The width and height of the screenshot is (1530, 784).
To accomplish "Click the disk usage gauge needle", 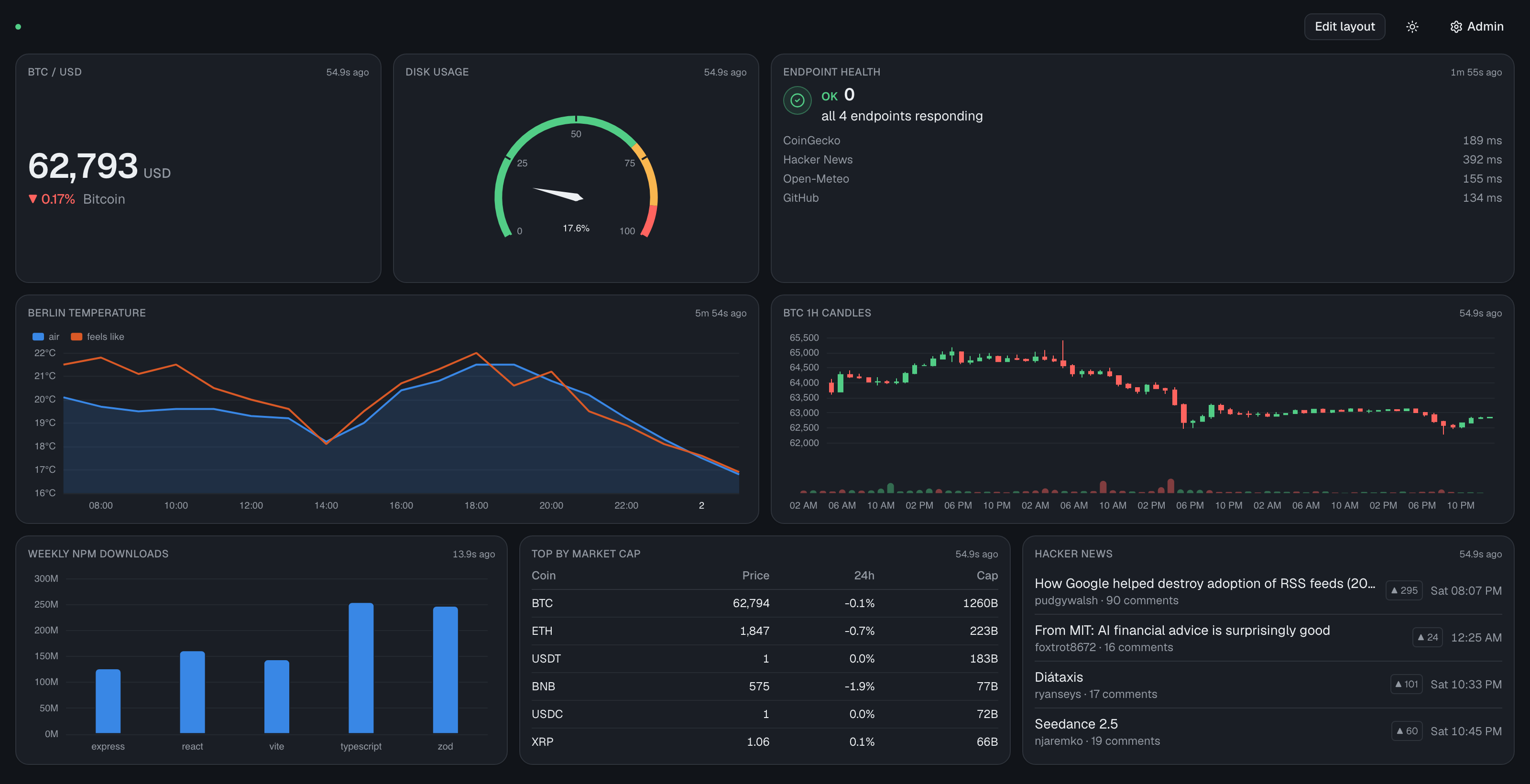I will [558, 194].
